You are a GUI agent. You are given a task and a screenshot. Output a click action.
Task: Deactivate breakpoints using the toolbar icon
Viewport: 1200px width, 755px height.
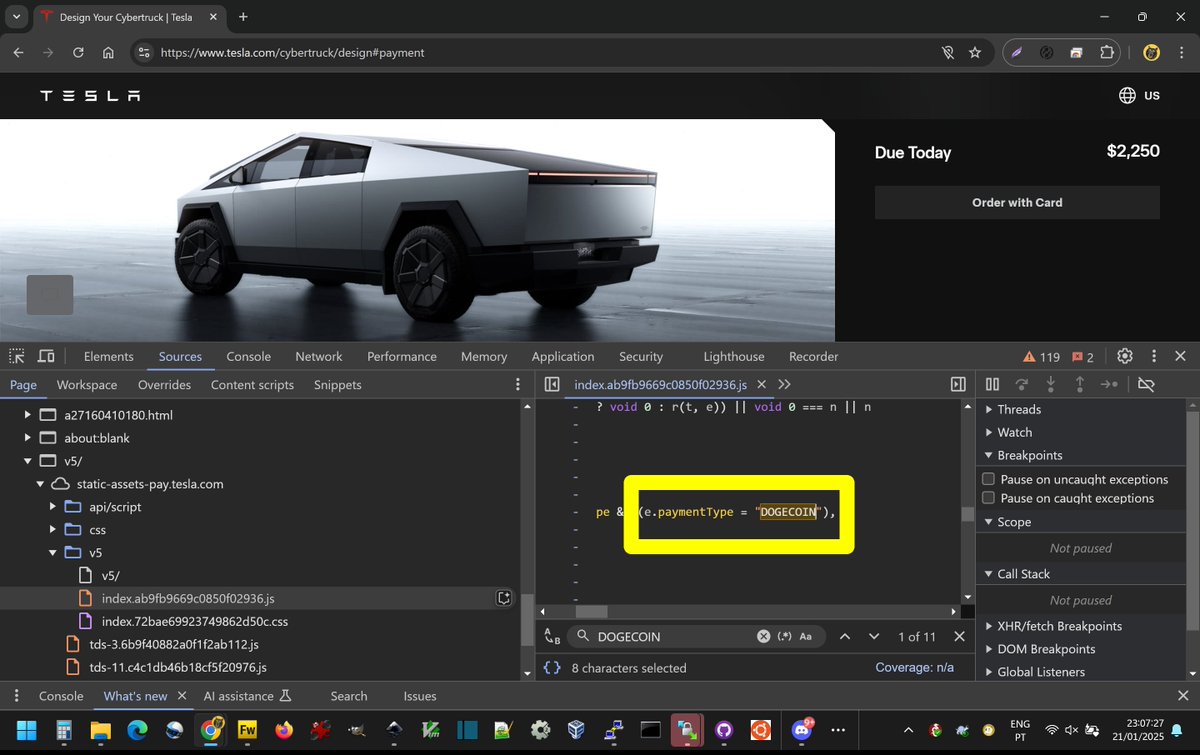click(1146, 384)
